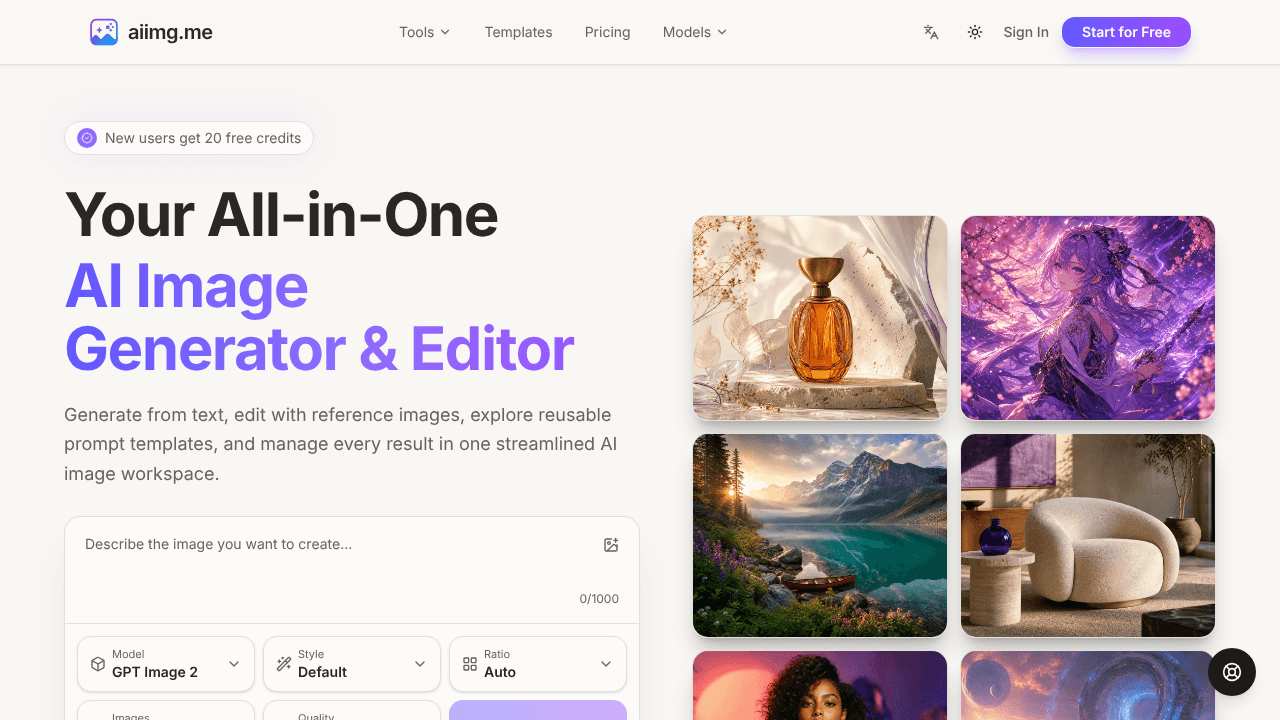This screenshot has height=720, width=1280.
Task: Click the add reference image icon
Action: (611, 545)
